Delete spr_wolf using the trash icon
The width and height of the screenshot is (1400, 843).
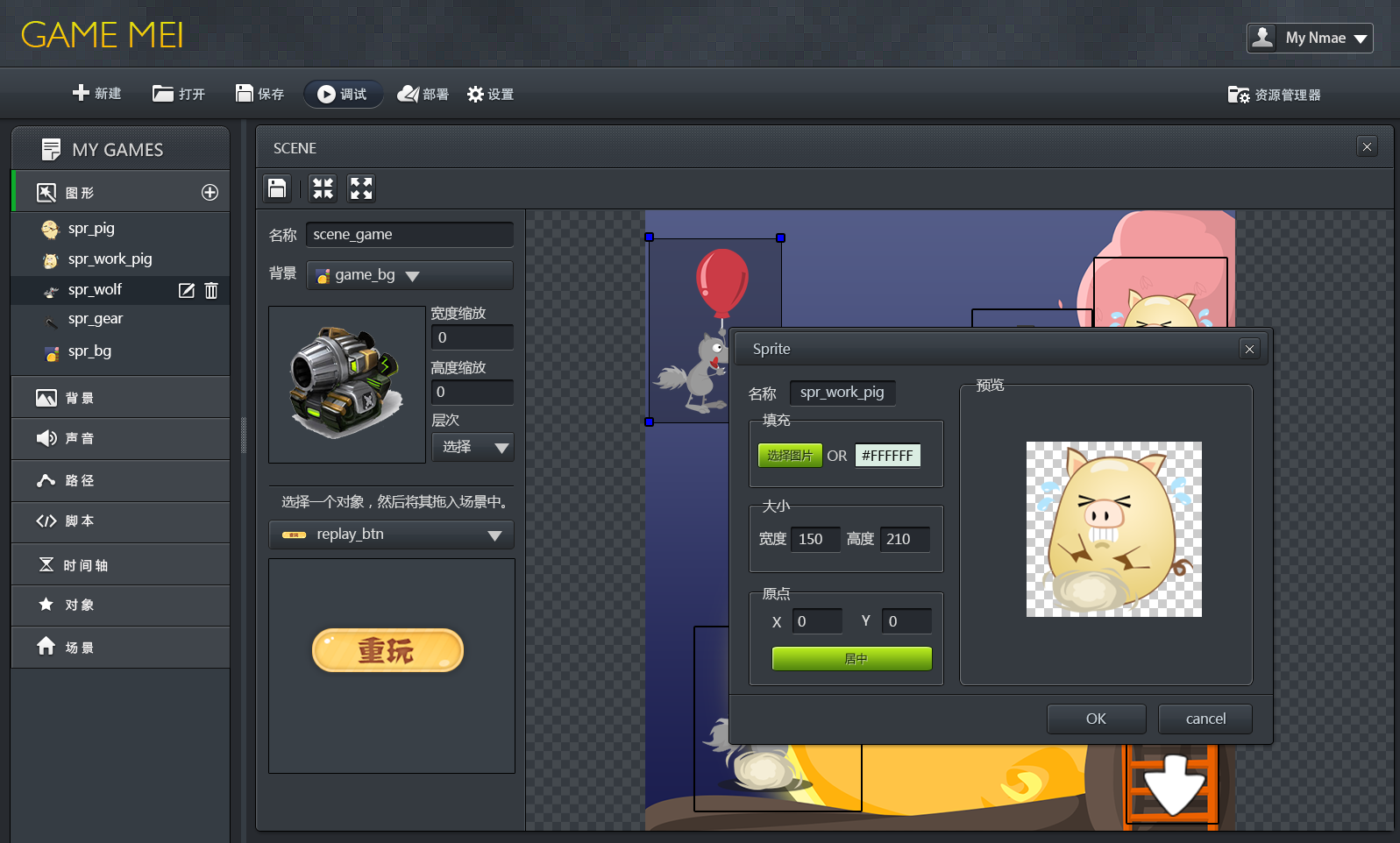point(211,290)
